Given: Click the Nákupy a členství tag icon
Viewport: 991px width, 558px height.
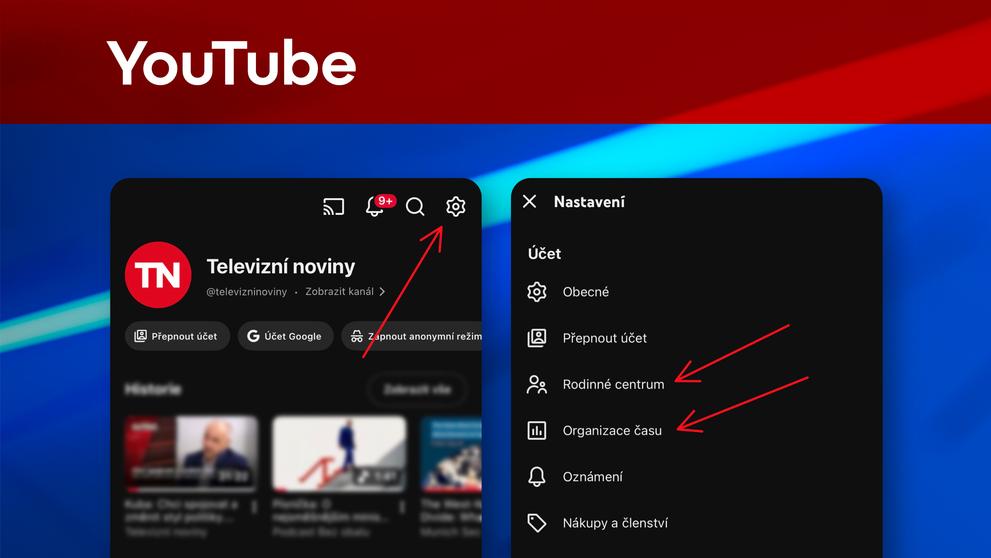Looking at the screenshot, I should pos(537,523).
